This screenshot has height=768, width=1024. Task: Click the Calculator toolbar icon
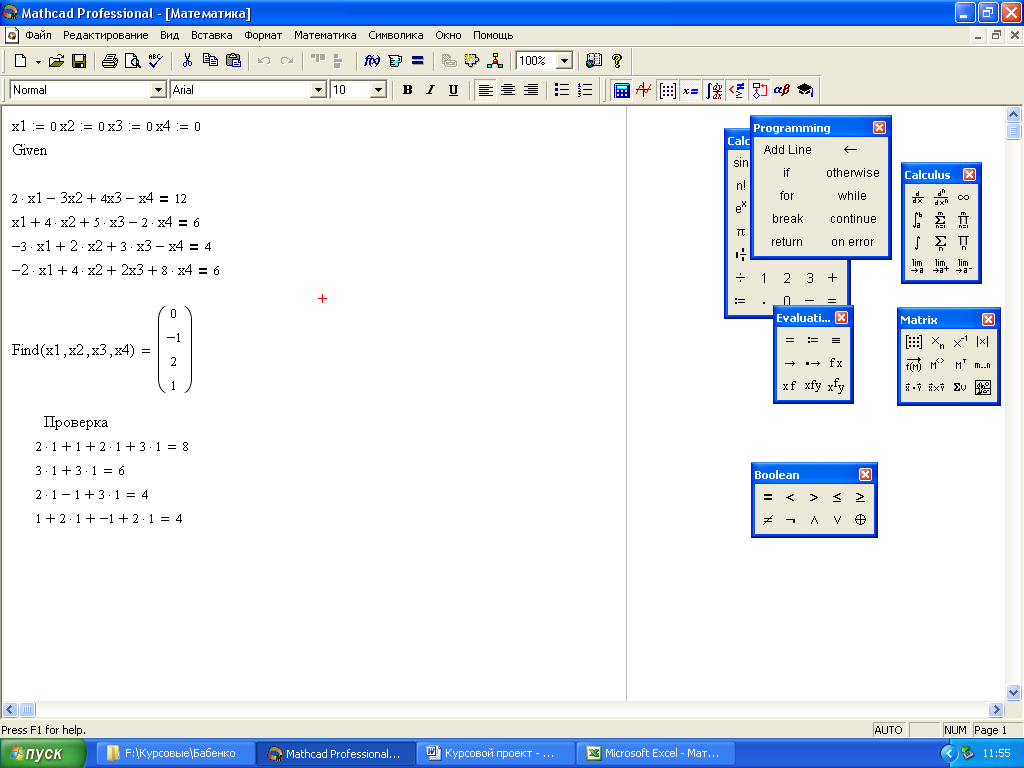point(622,90)
